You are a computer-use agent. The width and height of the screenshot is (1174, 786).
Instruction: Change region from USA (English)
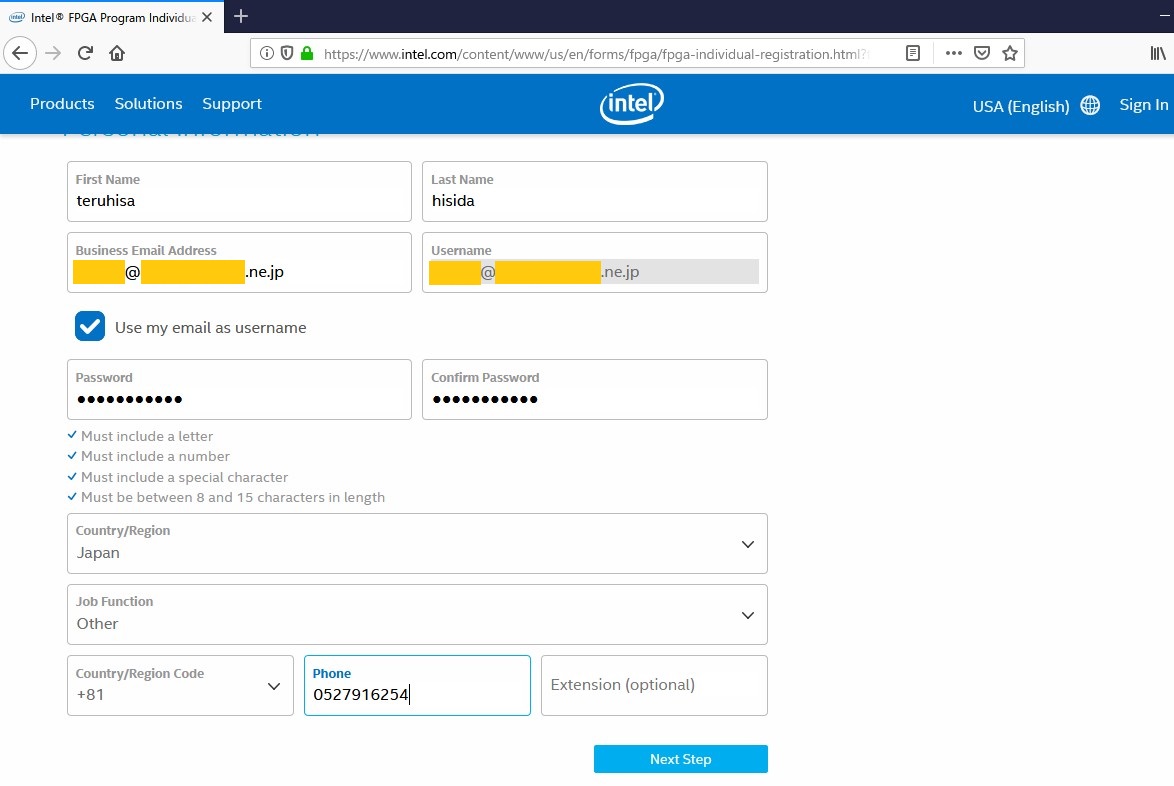click(1021, 106)
